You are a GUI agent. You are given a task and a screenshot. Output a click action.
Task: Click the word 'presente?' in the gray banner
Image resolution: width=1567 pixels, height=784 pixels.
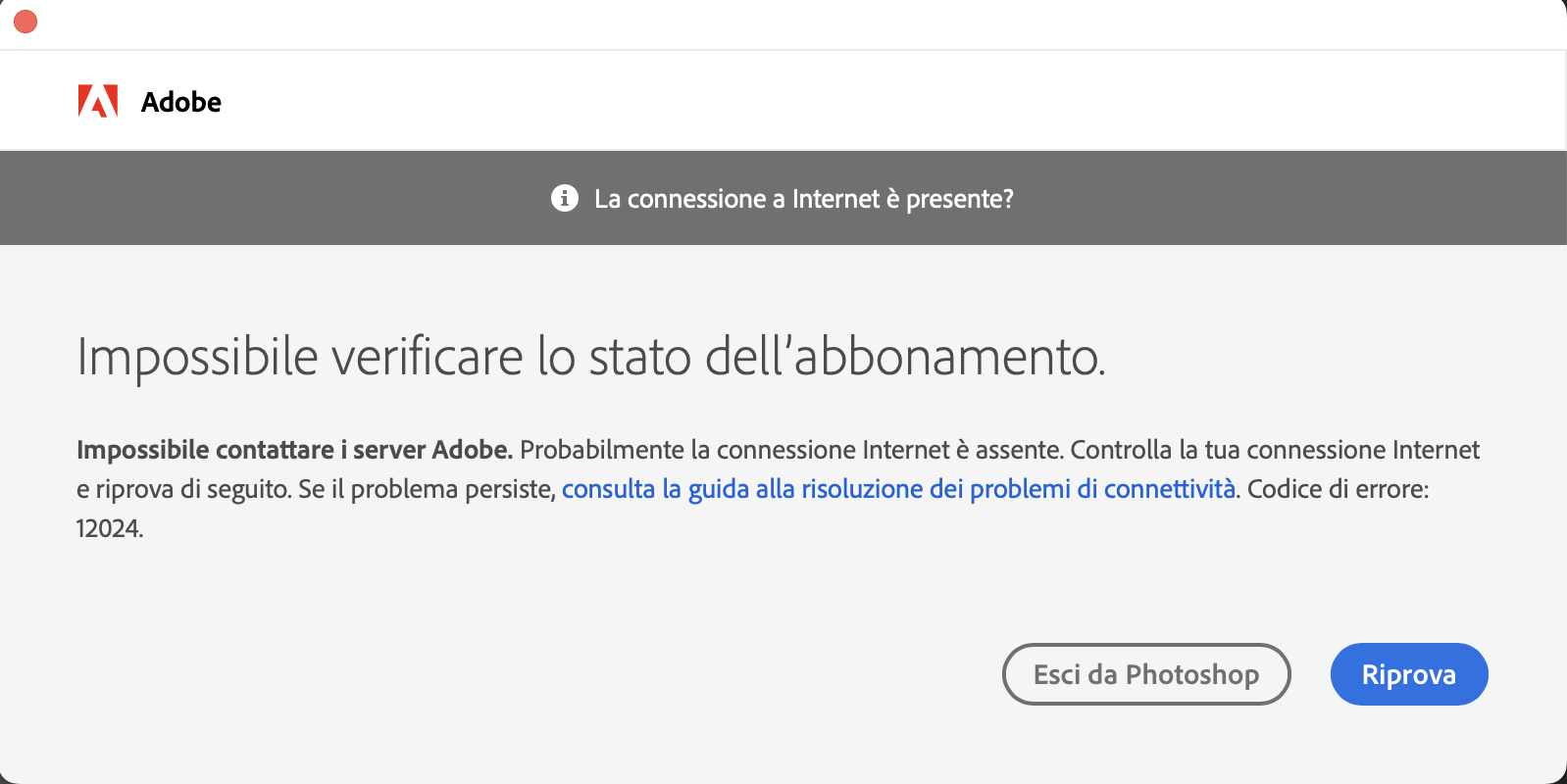point(960,200)
